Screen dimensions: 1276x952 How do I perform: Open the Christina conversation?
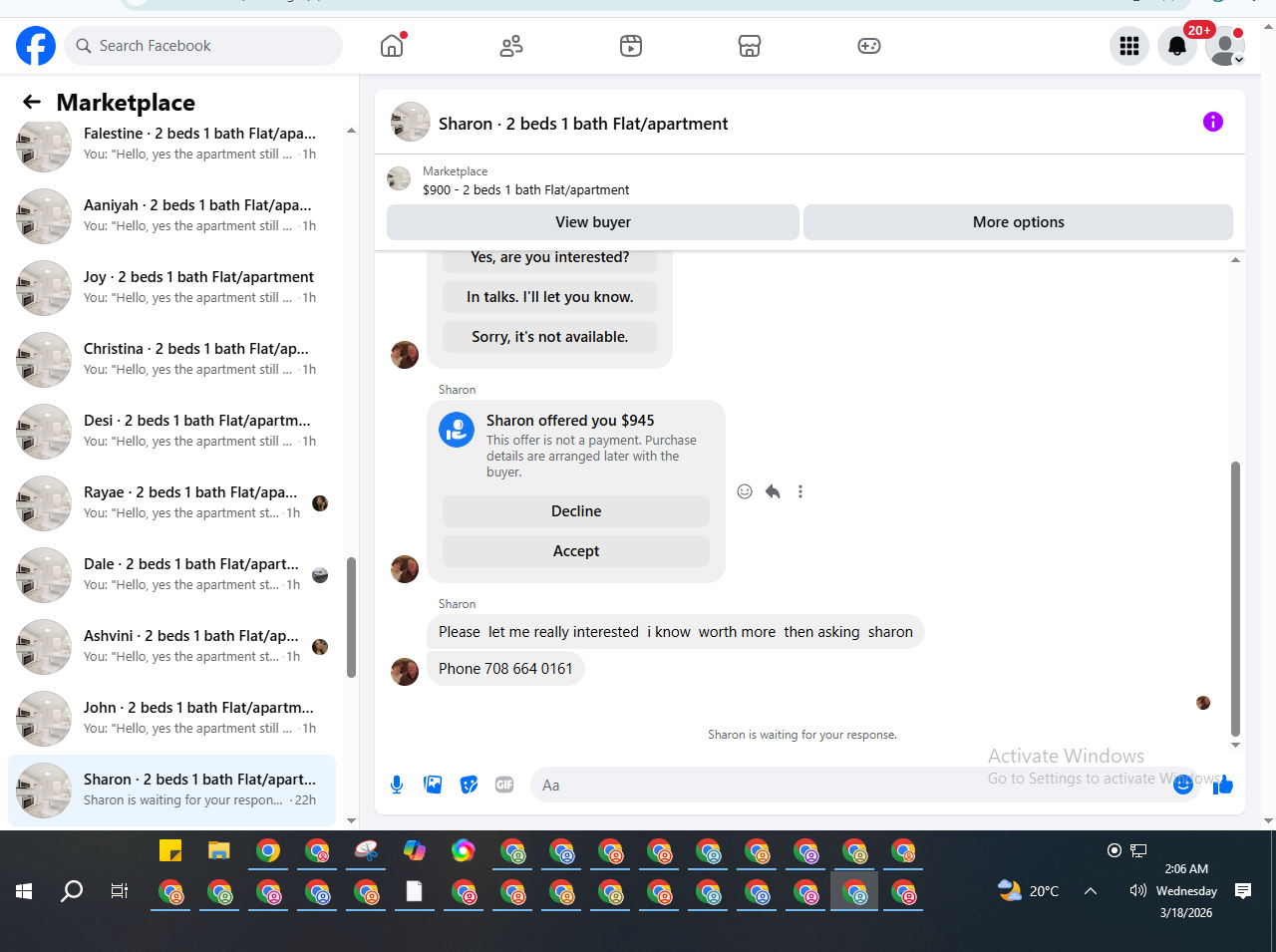[x=171, y=359]
